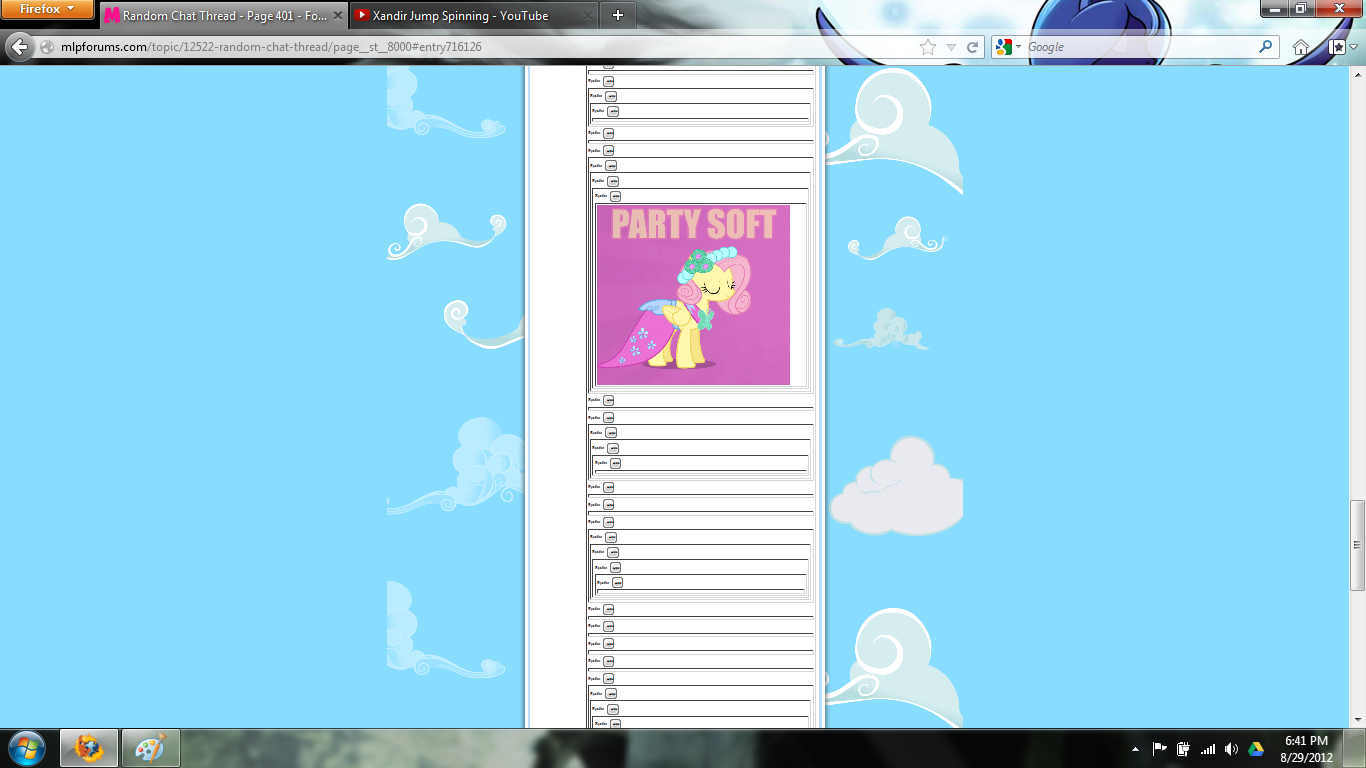1366x768 pixels.
Task: Click the Google search field
Action: point(1140,47)
